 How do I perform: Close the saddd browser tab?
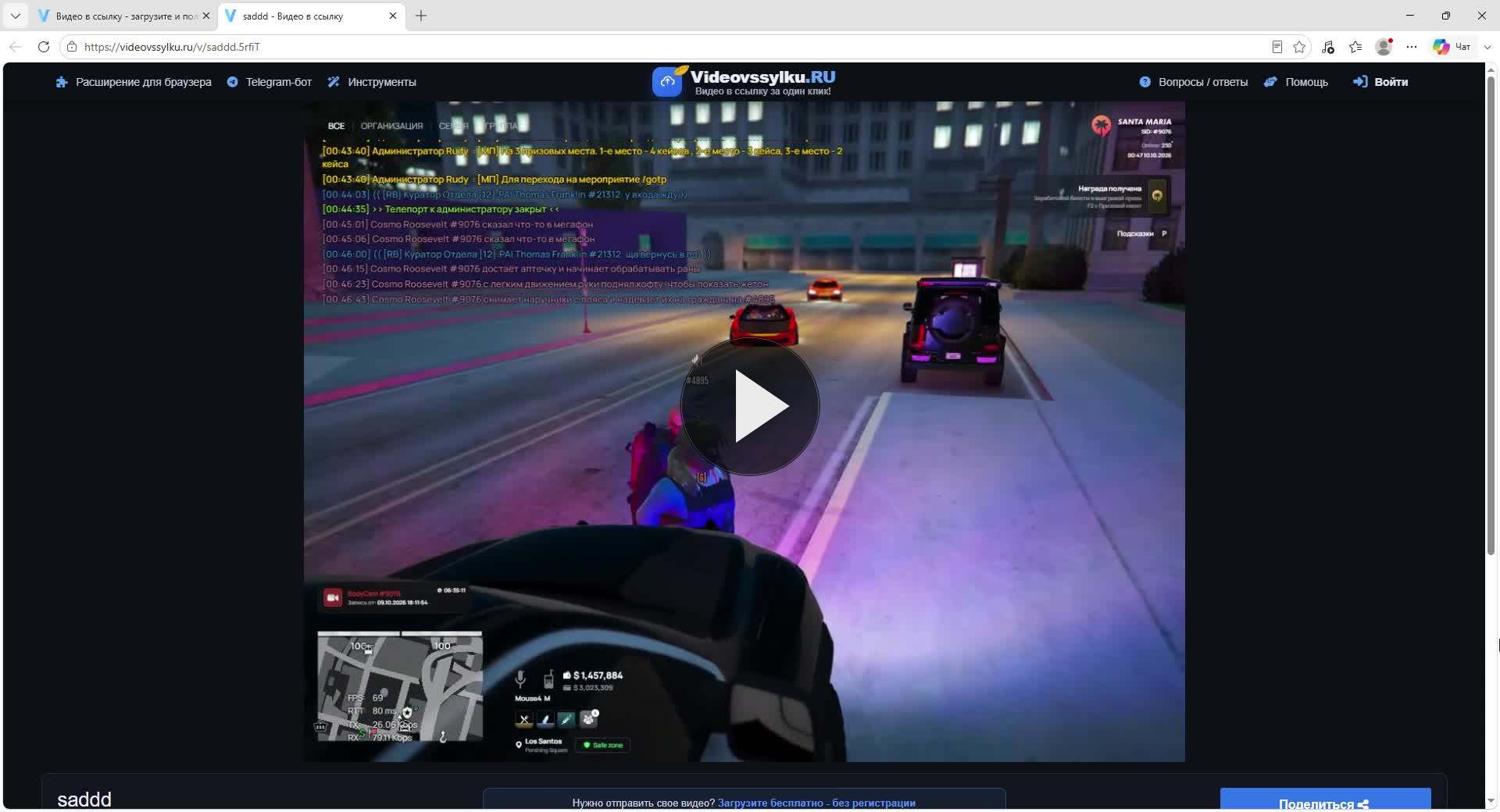(393, 16)
